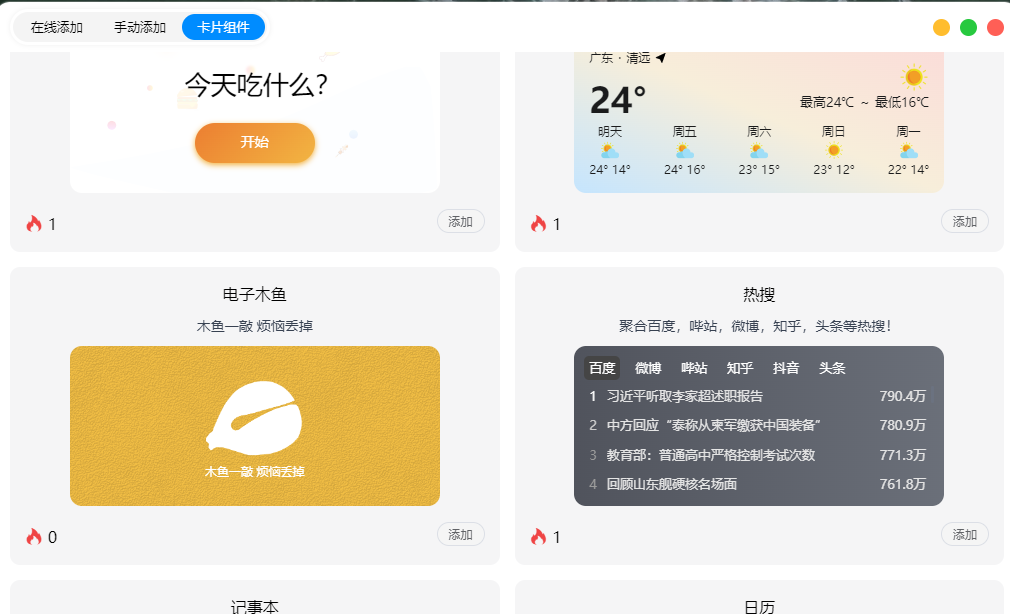Tap the white wooden fish icon
The image size is (1010, 614).
tap(254, 417)
